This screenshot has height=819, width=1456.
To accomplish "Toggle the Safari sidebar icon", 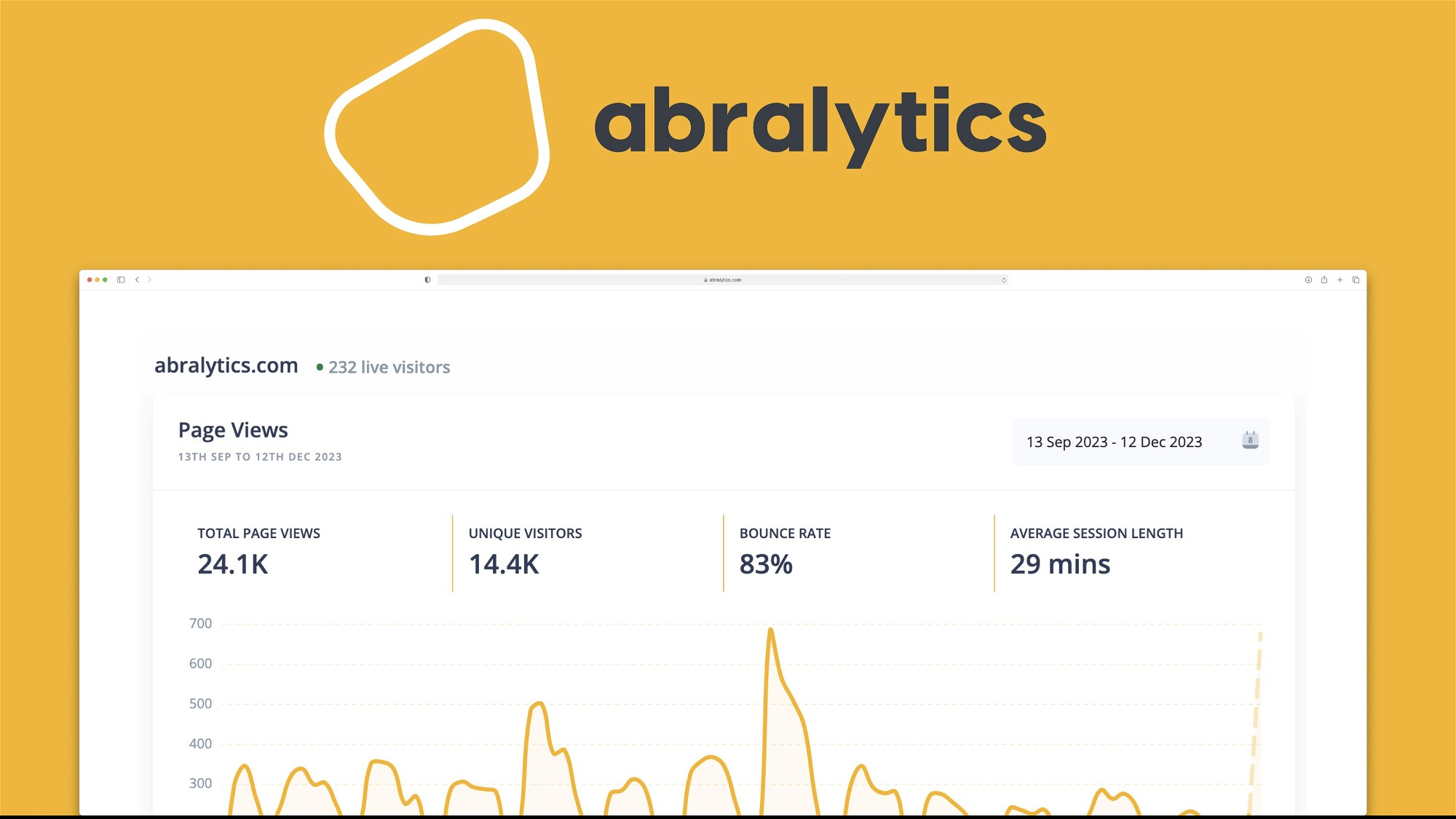I will click(x=121, y=280).
